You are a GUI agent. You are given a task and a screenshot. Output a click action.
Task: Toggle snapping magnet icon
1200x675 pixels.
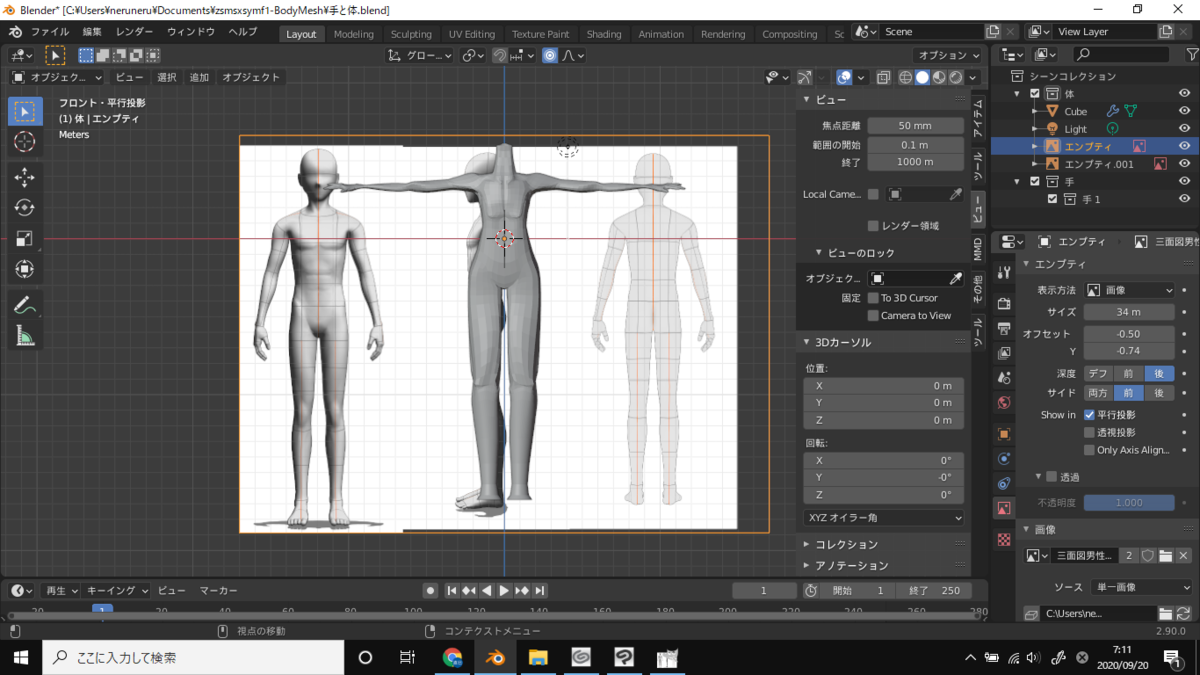click(500, 55)
